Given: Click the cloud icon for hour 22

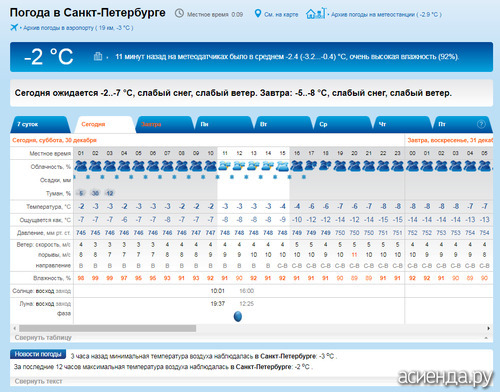Looking at the screenshot, I should coord(383,166).
